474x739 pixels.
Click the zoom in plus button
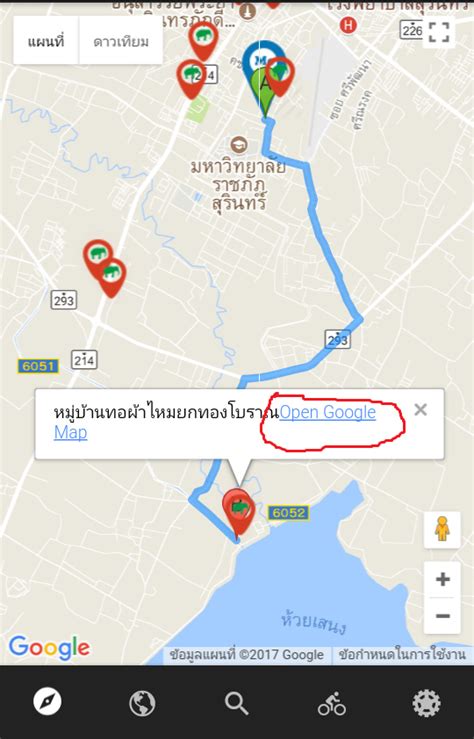pos(442,579)
